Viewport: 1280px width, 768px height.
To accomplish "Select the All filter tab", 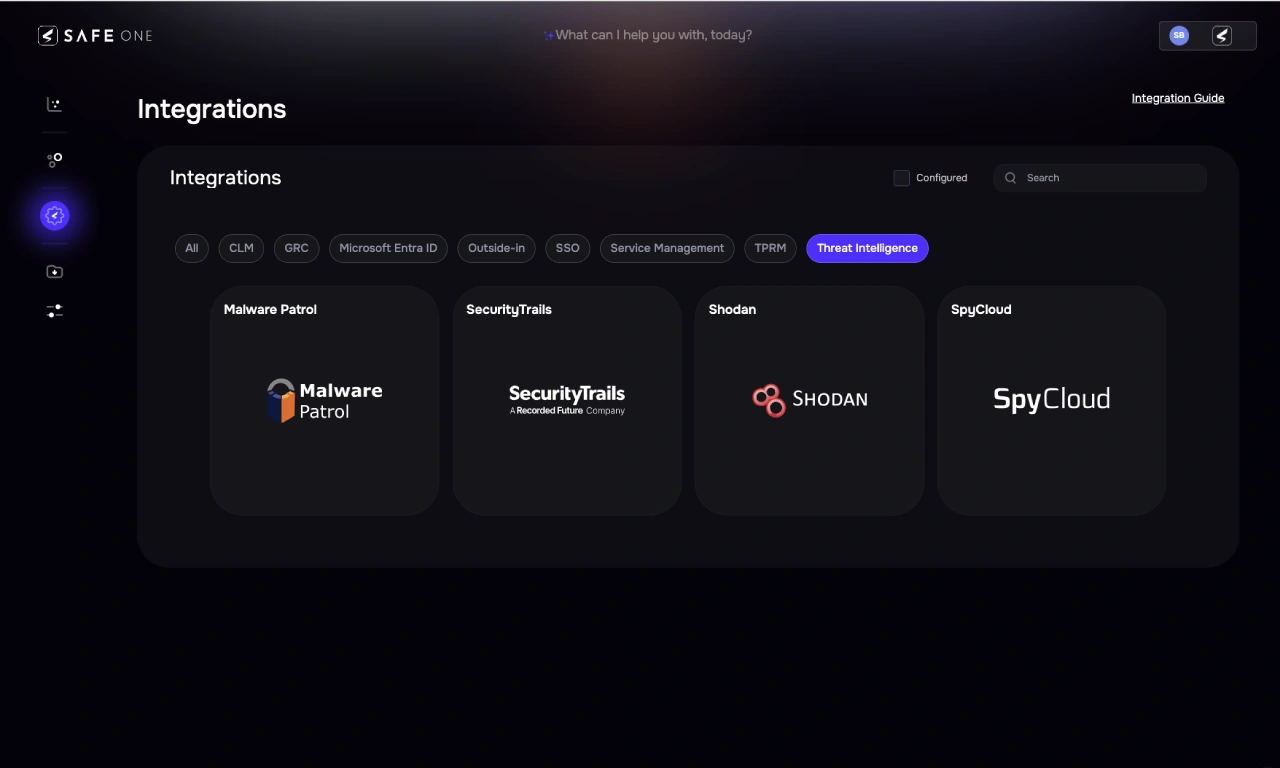I will point(192,248).
